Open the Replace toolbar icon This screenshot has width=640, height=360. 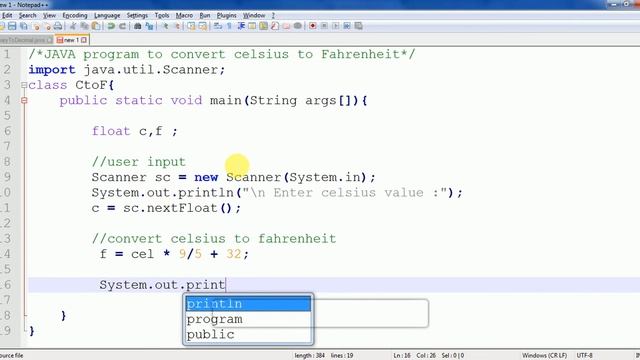click(x=149, y=26)
